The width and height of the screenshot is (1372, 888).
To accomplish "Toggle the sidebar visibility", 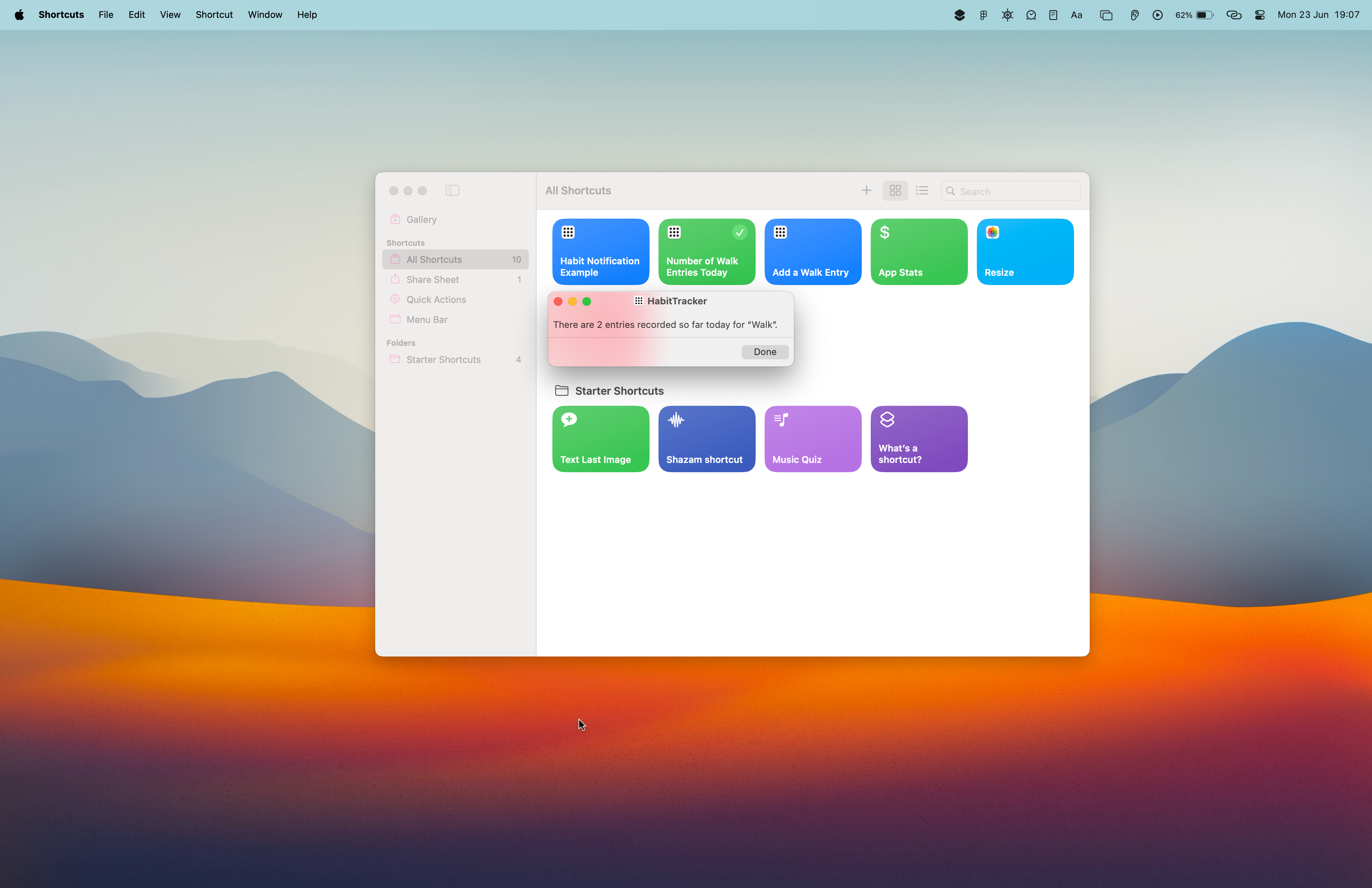I will pos(452,191).
